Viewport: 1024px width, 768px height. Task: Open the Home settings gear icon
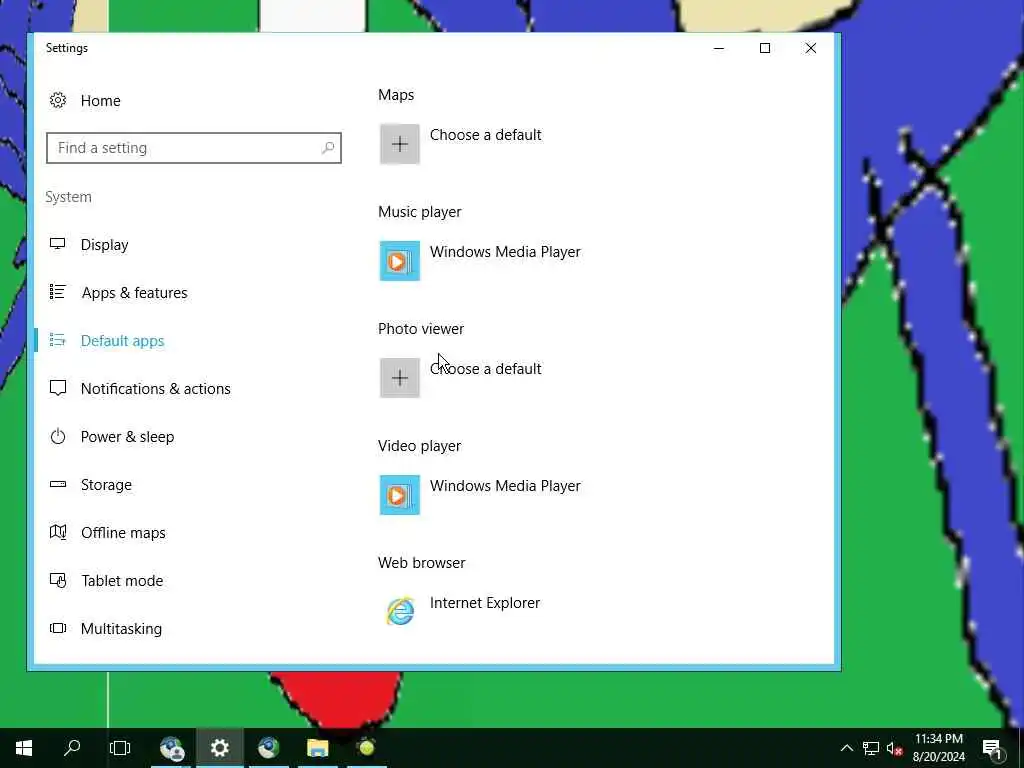(58, 101)
